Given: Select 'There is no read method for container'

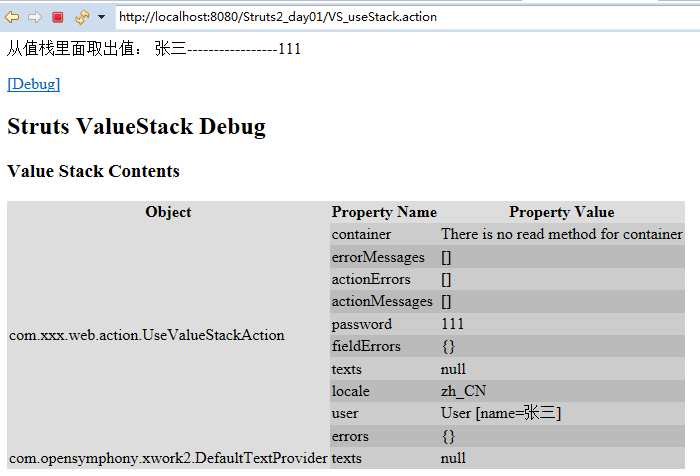Looking at the screenshot, I should pos(562,234).
